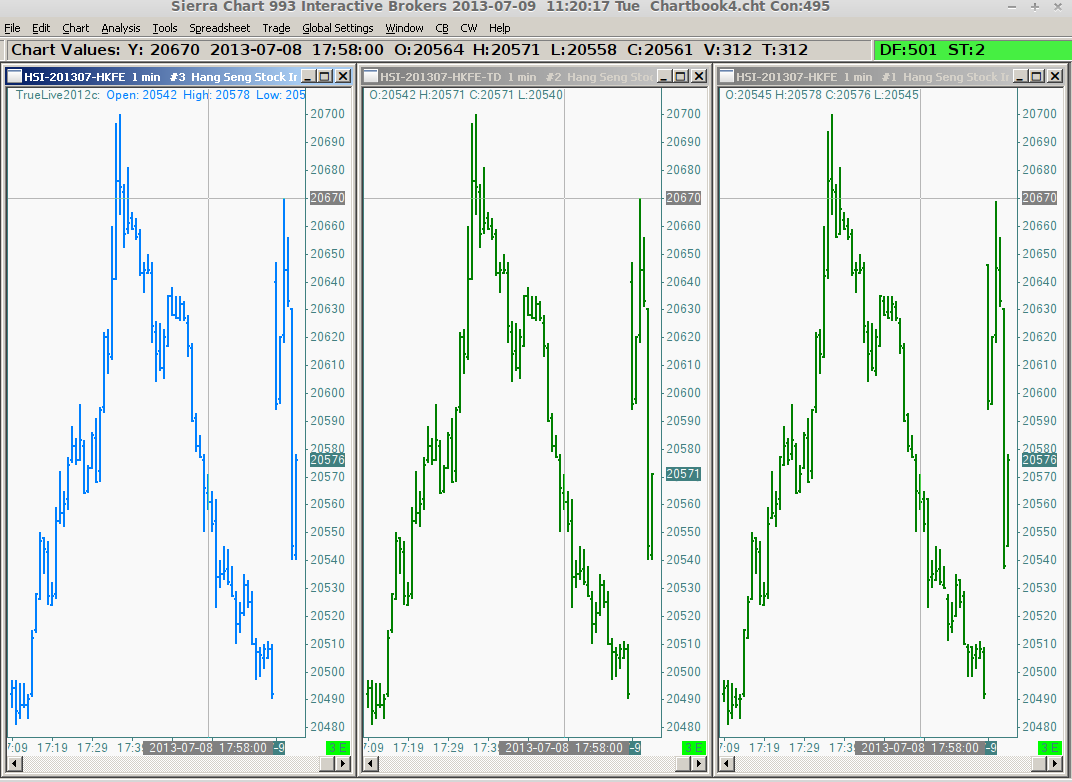
Task: Click left scroll arrow of chart #3
Action: pos(14,764)
